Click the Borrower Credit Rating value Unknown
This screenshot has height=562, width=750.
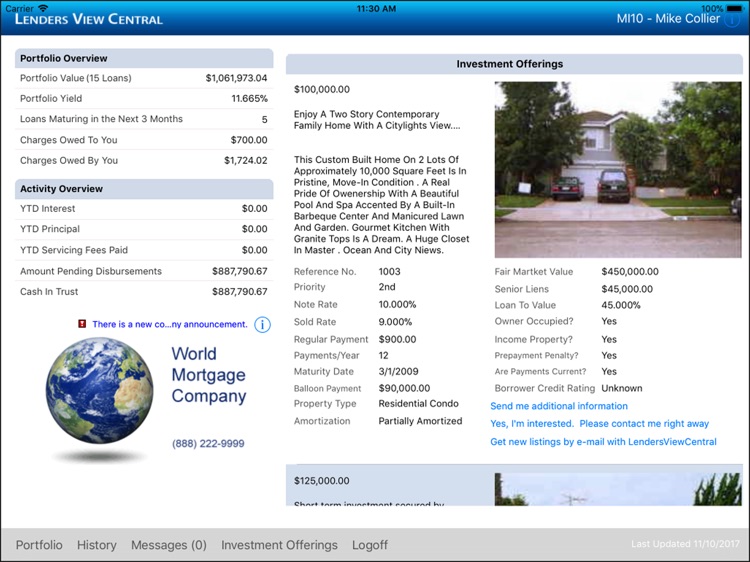(622, 388)
